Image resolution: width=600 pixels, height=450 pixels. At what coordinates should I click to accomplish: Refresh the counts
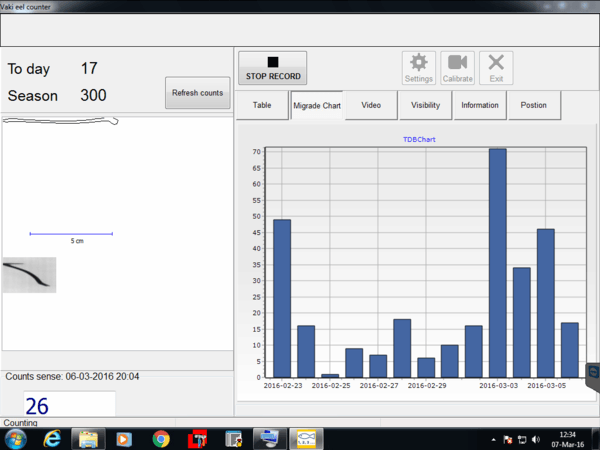point(197,93)
